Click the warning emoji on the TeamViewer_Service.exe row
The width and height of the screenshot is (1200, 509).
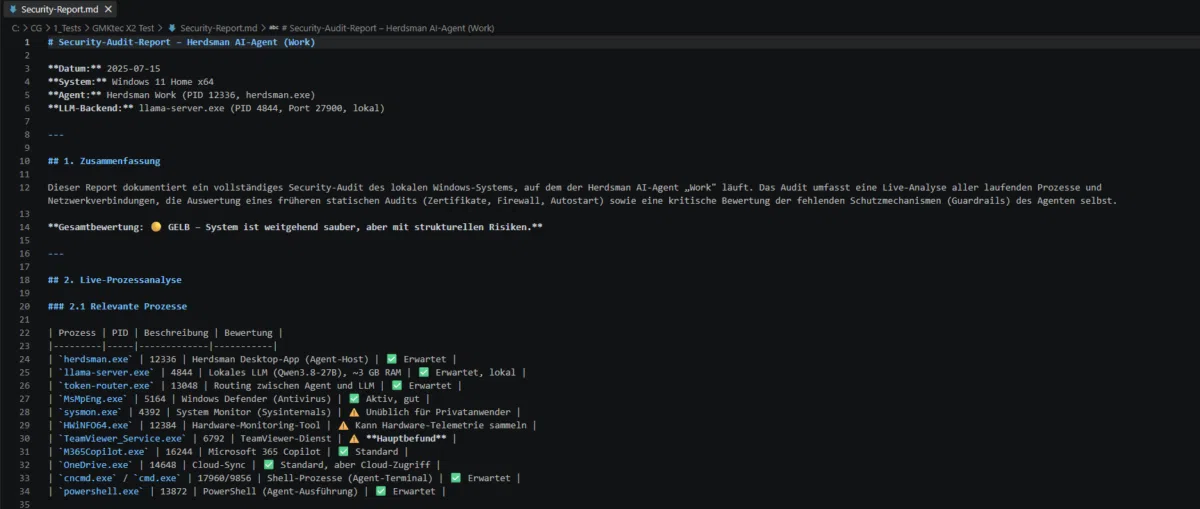(x=355, y=438)
